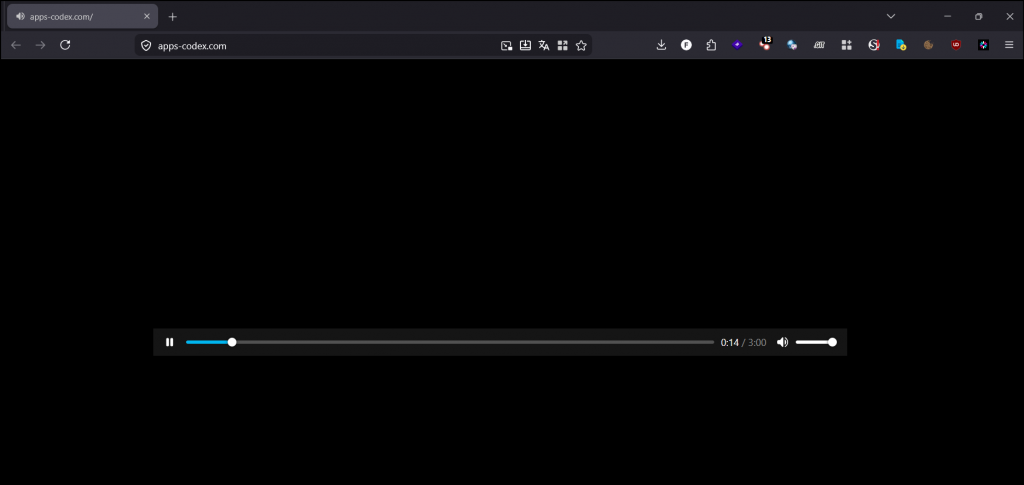Open the Extensions puzzle piece menu

[711, 45]
